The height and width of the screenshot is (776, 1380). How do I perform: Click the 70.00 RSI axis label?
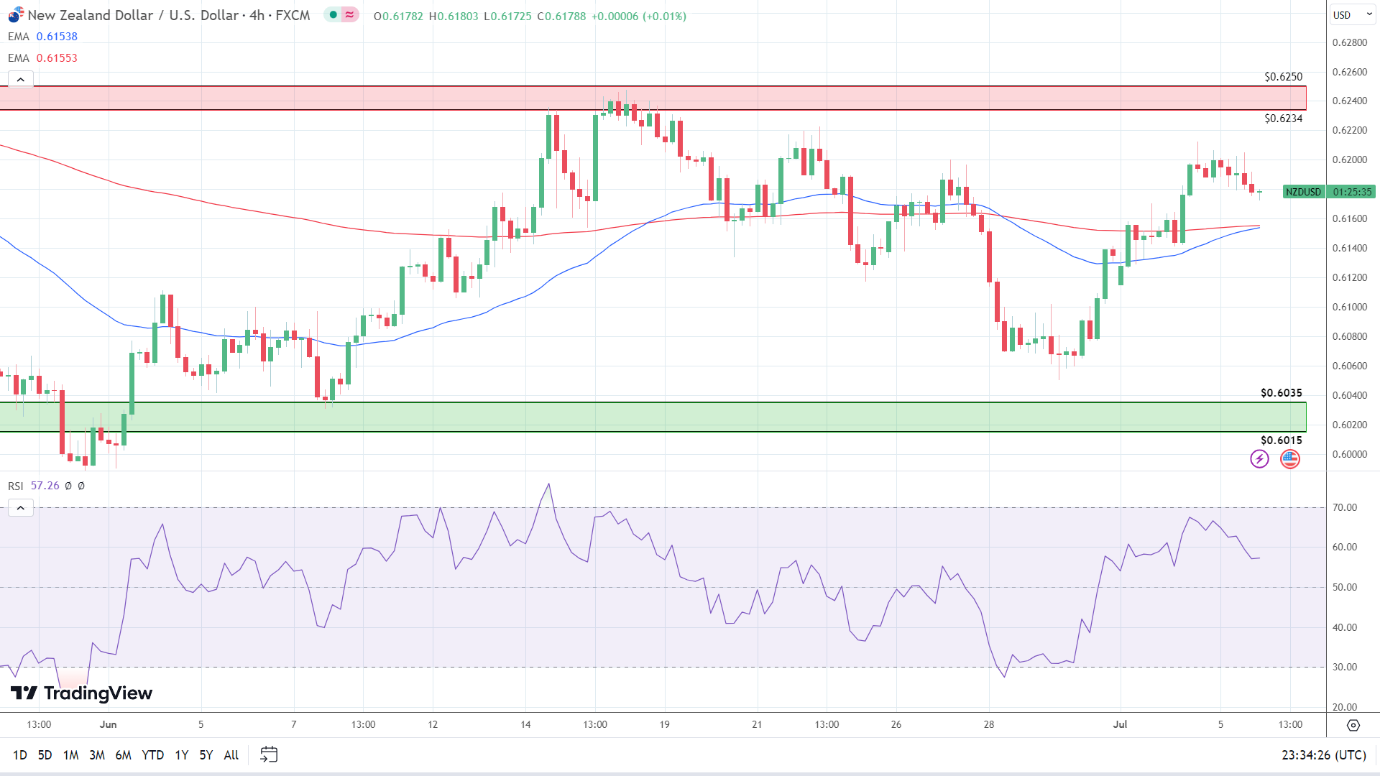(x=1344, y=508)
